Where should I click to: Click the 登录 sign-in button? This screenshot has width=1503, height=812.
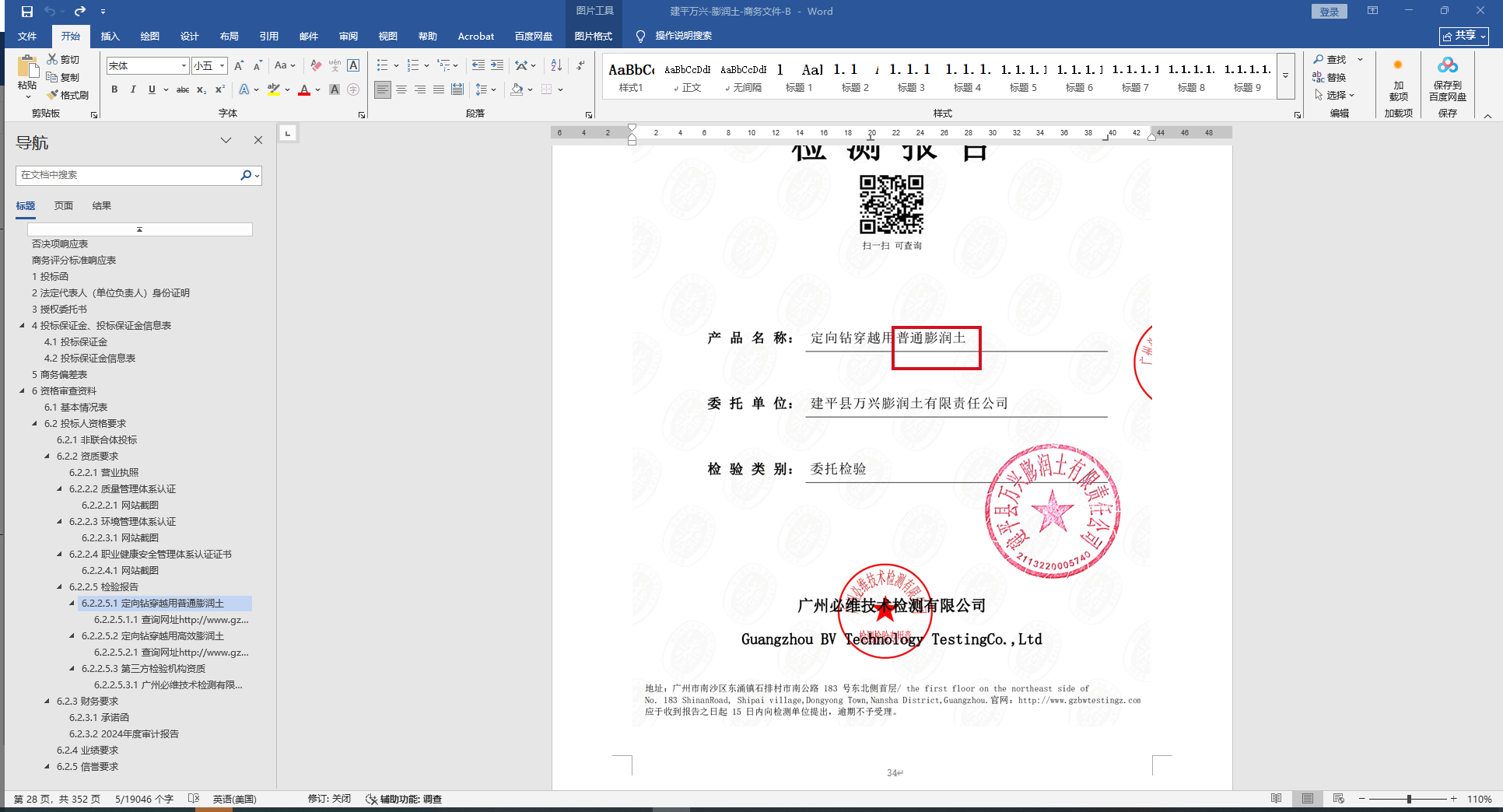click(1329, 12)
